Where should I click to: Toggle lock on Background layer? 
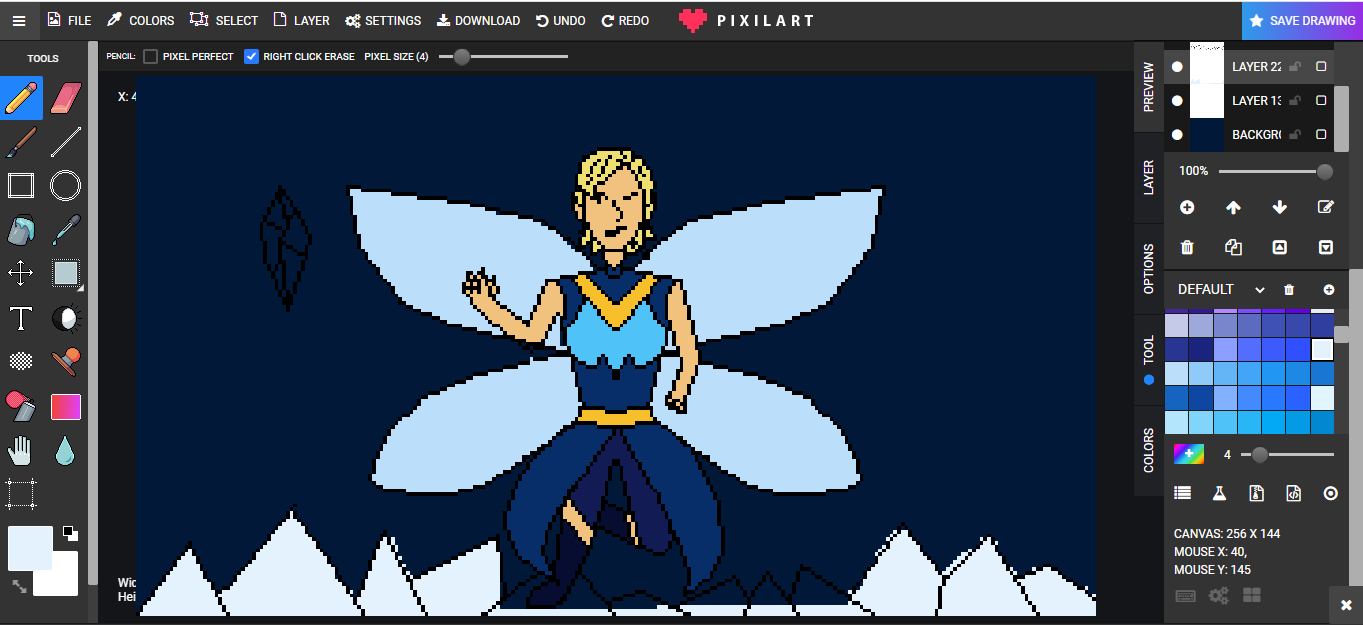click(x=1295, y=134)
